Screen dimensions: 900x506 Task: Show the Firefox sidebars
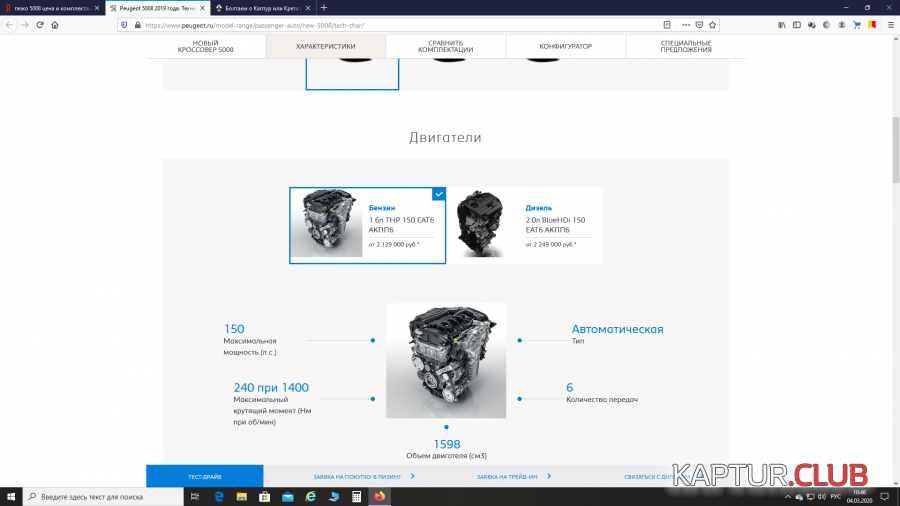pyautogui.click(x=797, y=25)
